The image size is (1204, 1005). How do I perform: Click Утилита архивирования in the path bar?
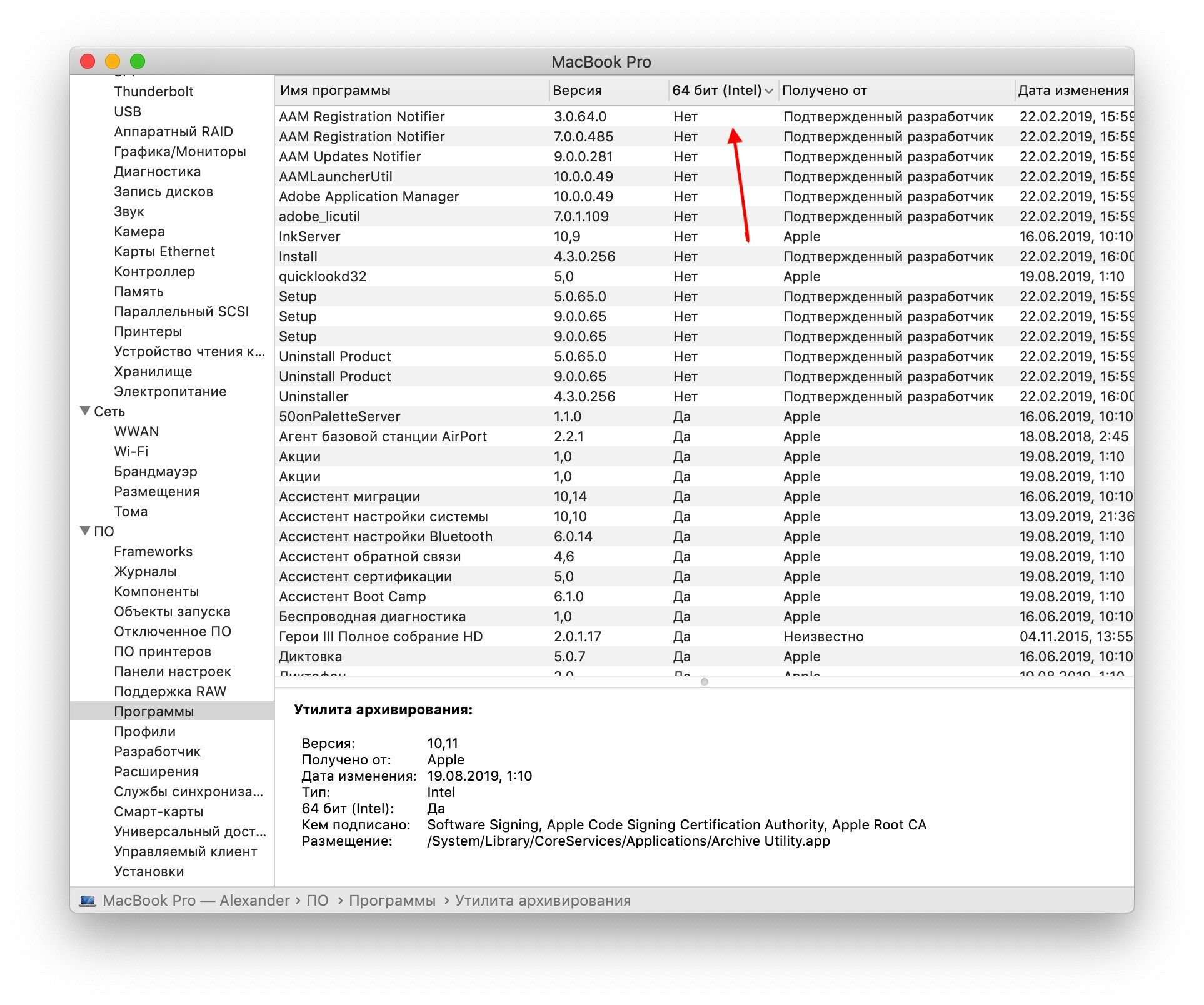543,901
